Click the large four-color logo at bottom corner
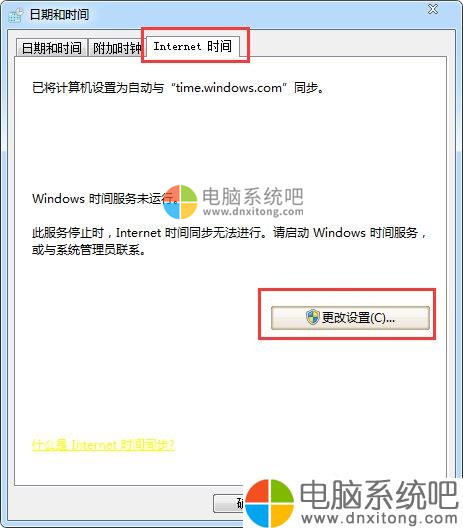This screenshot has height=528, width=463. (x=269, y=503)
